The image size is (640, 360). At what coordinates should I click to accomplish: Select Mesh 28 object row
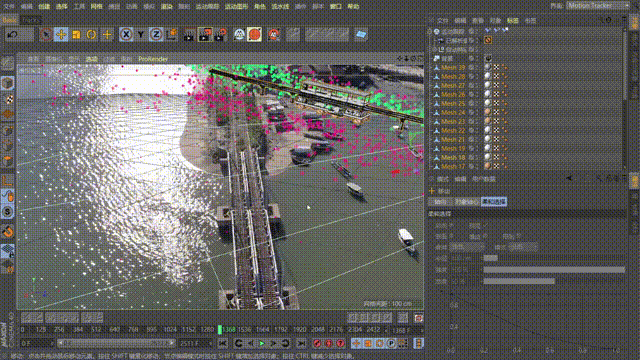point(453,77)
